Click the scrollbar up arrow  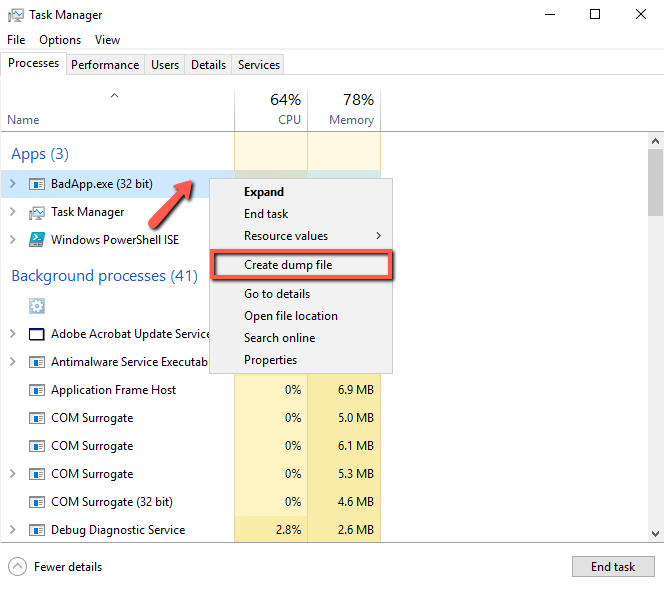pyautogui.click(x=655, y=141)
